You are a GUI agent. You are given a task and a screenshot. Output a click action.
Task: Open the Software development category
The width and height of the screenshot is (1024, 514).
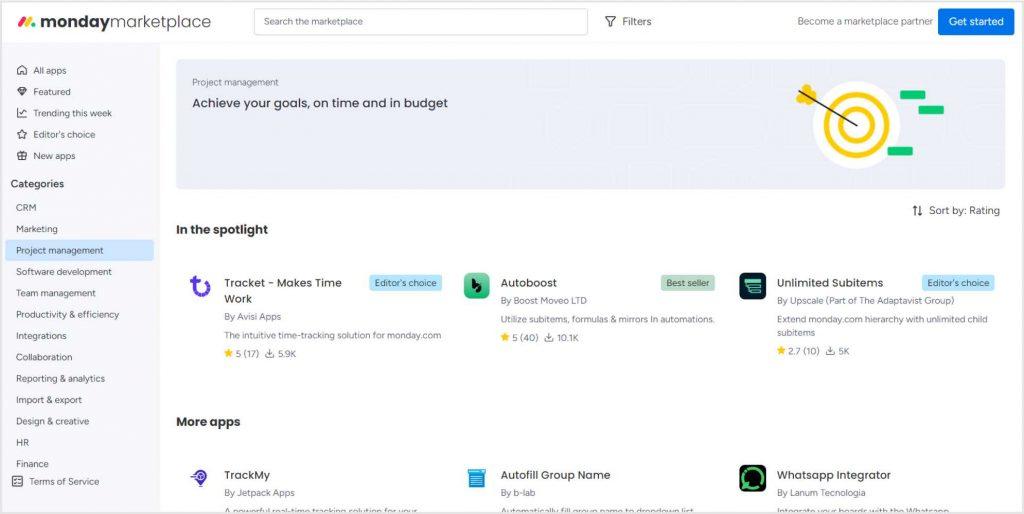tap(64, 272)
